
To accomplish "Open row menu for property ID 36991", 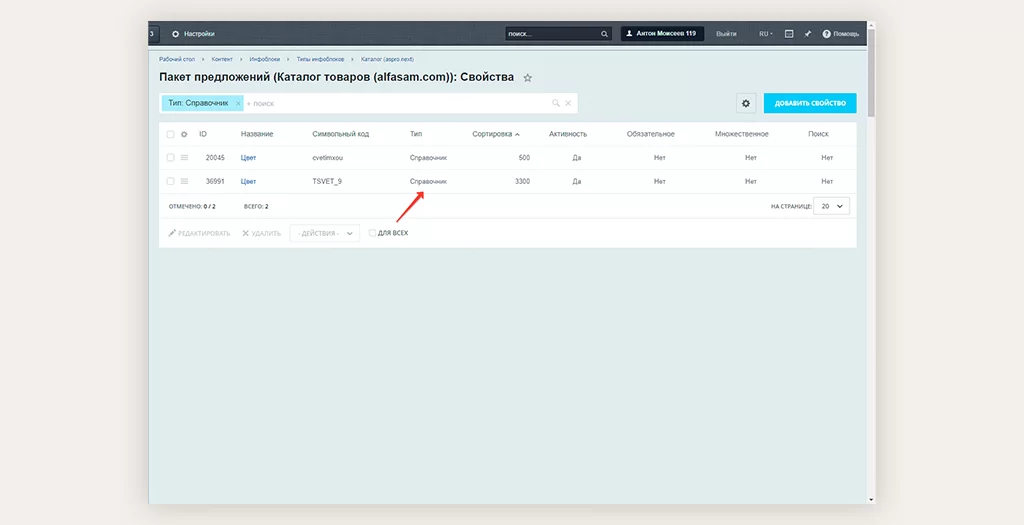I will (184, 181).
